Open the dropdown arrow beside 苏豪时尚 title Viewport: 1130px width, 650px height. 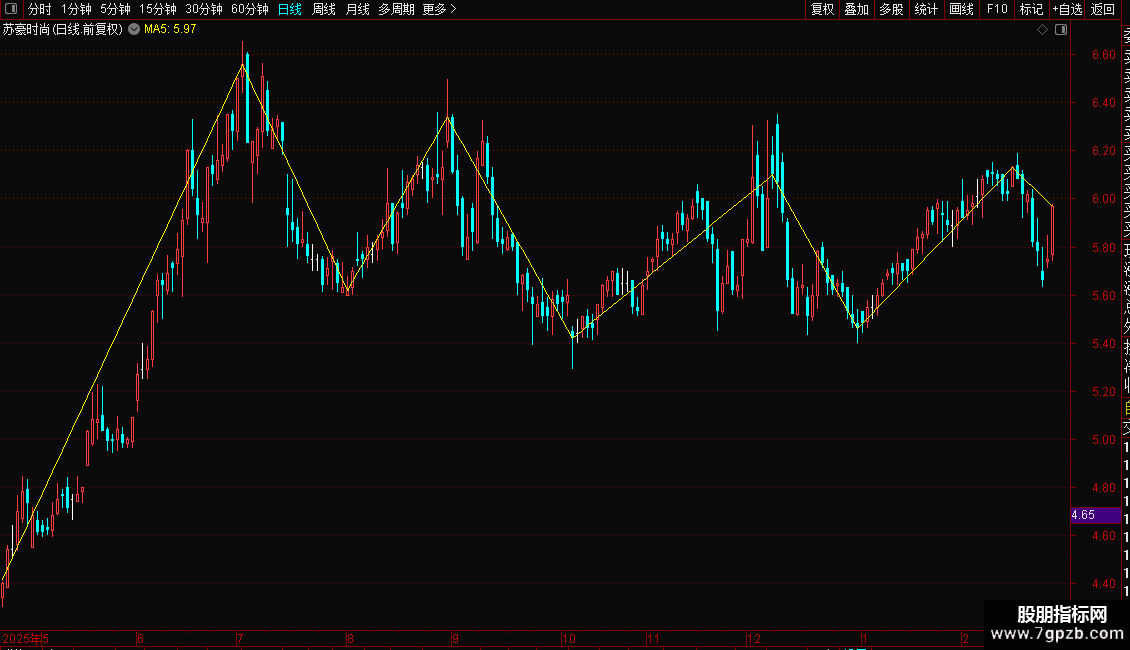coord(134,30)
